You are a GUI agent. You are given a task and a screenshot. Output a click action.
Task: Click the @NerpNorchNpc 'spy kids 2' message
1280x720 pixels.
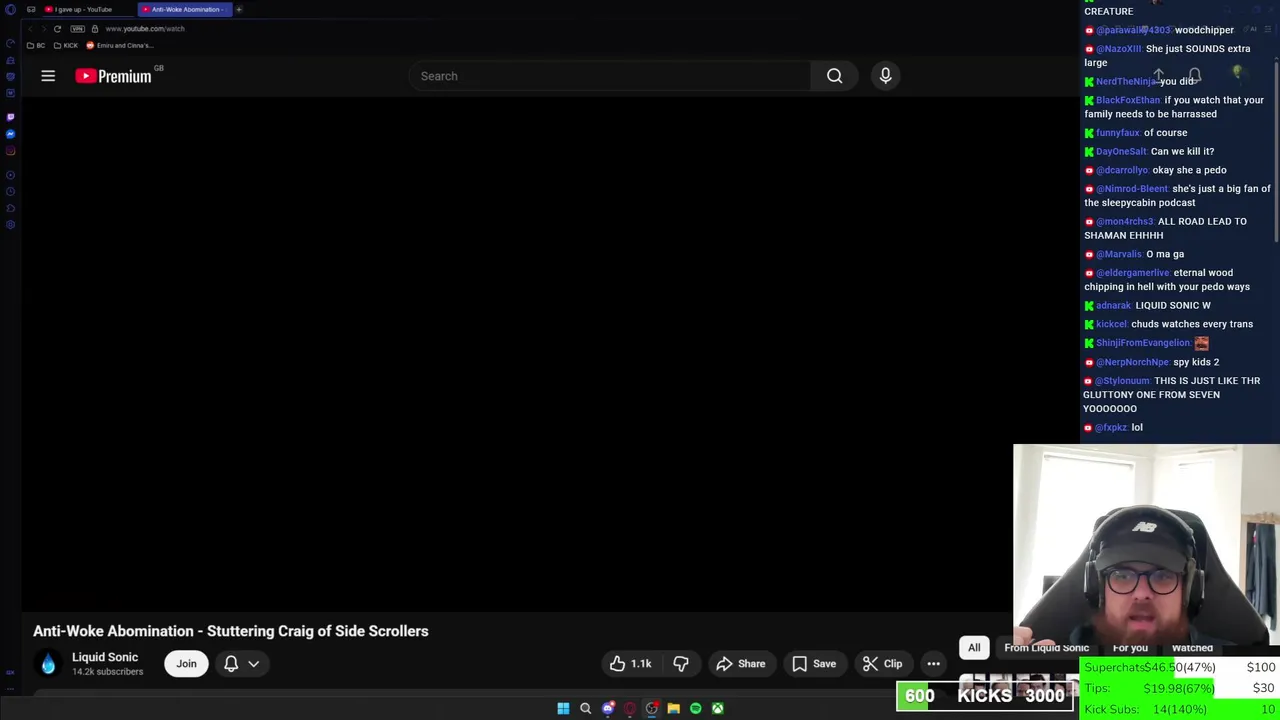(1152, 362)
